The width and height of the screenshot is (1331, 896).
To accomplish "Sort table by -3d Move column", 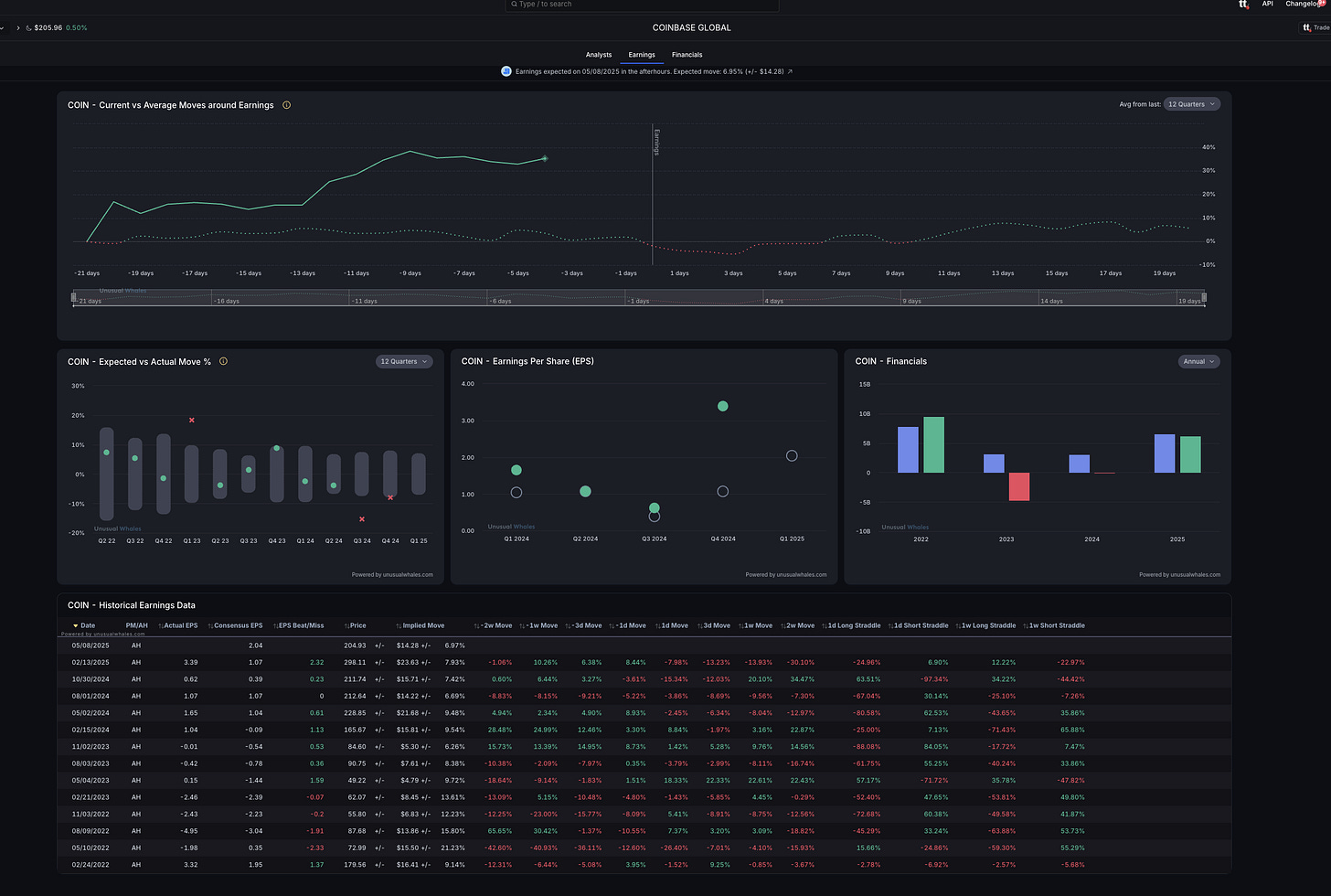I will 583,625.
